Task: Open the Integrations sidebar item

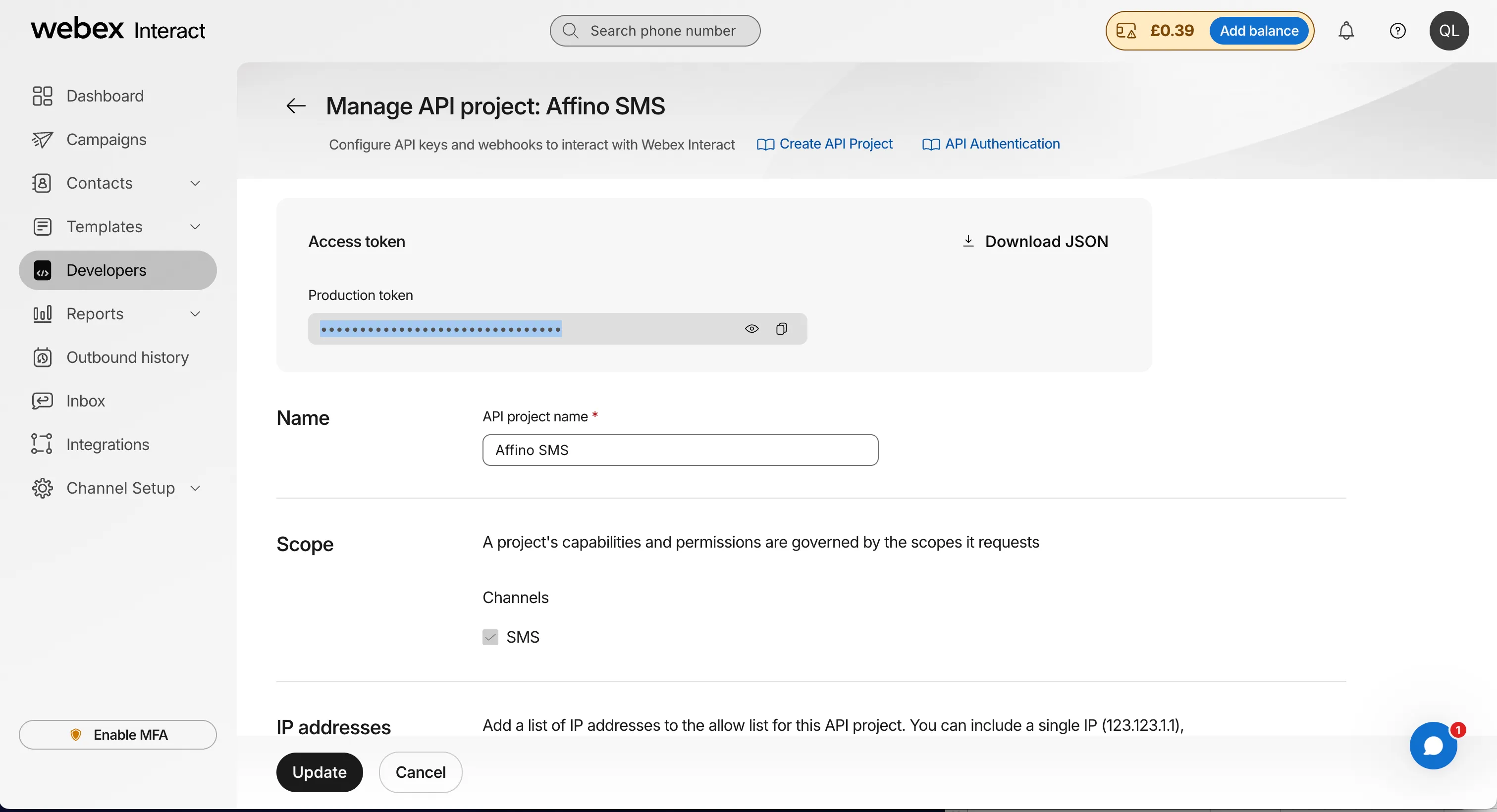Action: (x=107, y=444)
